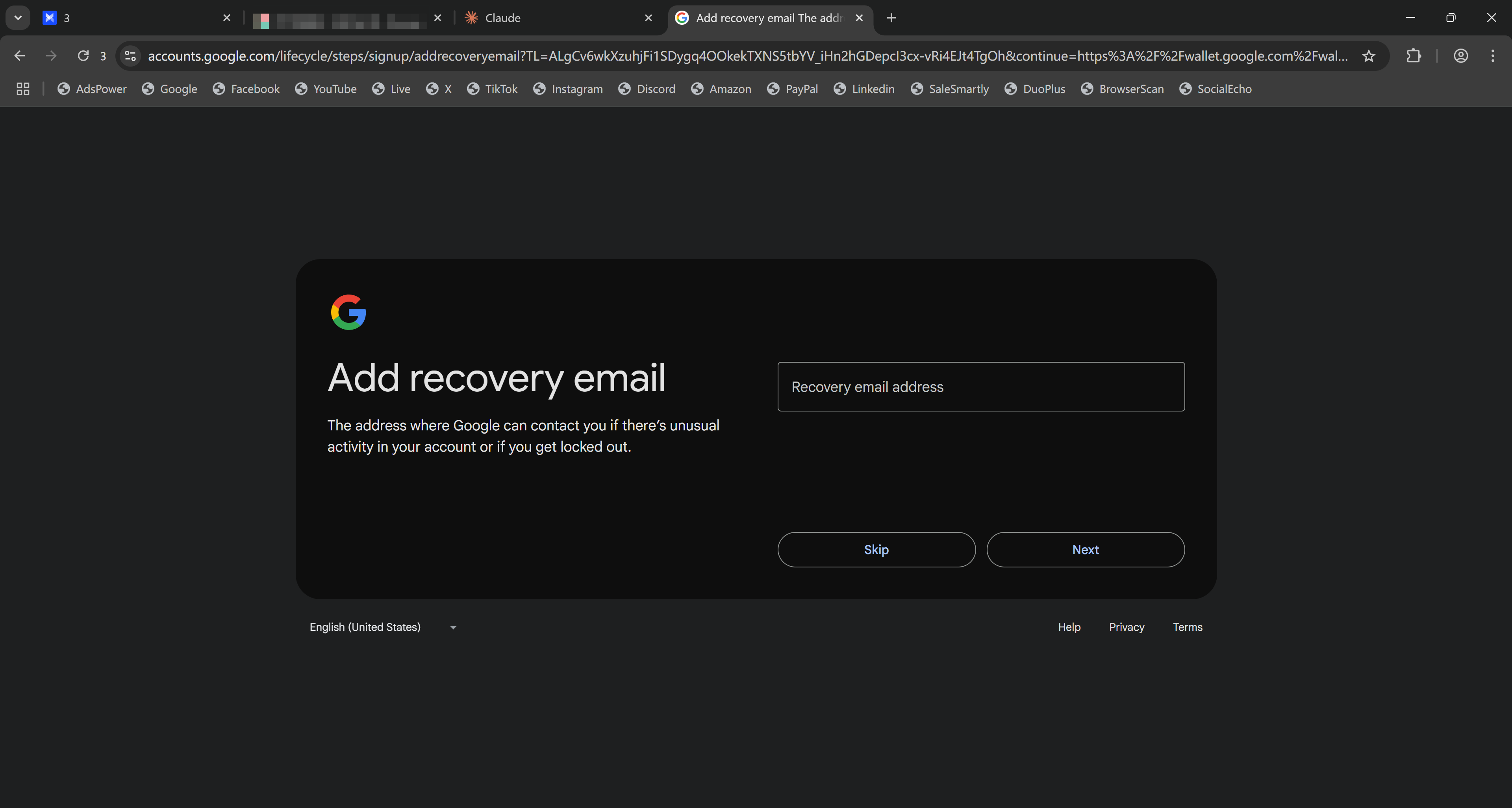Open Chrome three-dot menu

pos(1493,56)
